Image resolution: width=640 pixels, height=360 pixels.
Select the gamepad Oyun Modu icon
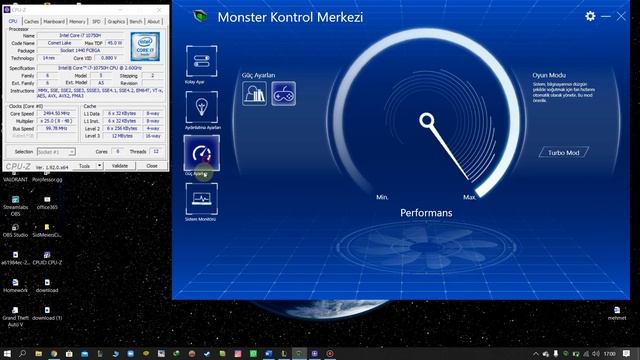click(284, 93)
